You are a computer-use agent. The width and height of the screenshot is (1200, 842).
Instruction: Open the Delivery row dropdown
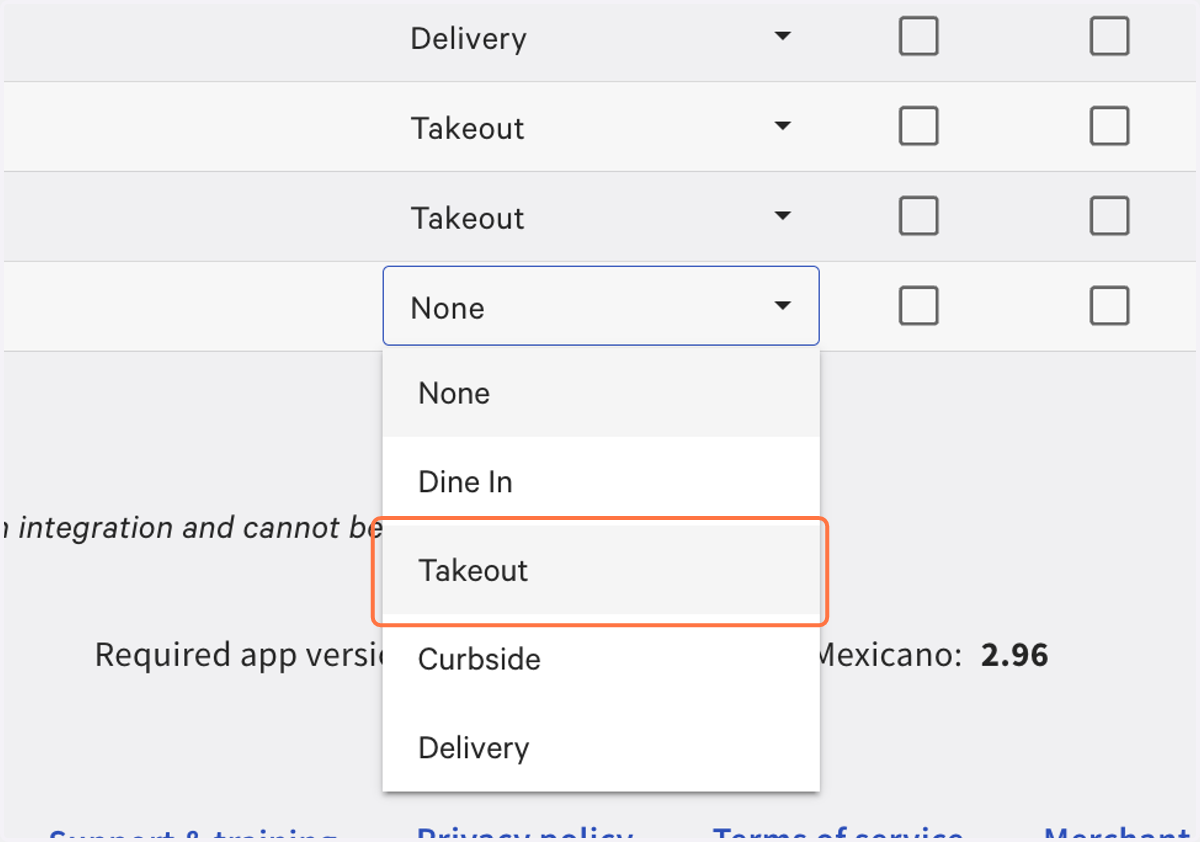601,38
